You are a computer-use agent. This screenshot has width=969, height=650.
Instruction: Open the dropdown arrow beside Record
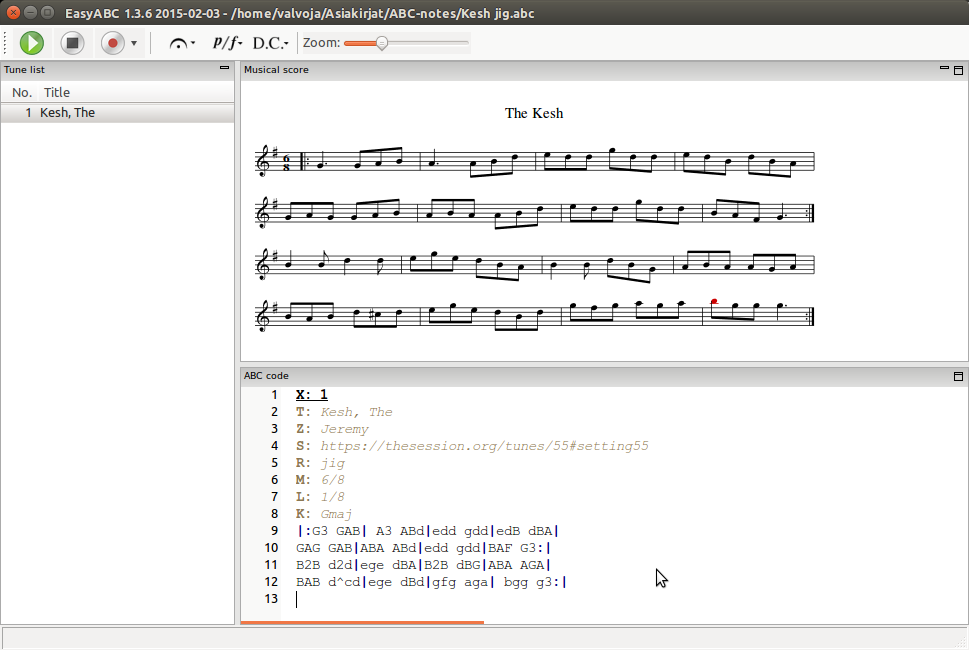point(134,44)
